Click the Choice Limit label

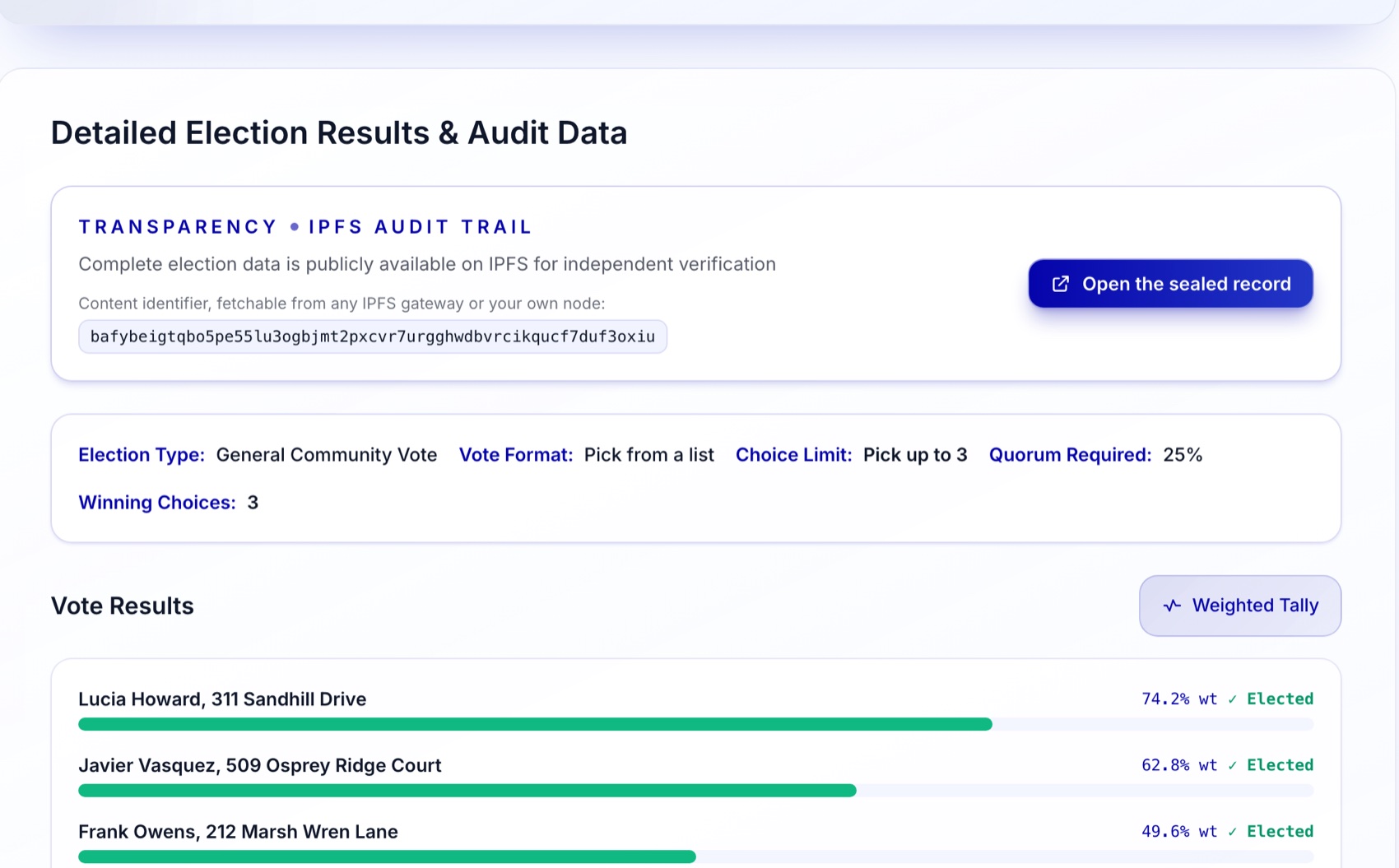(794, 455)
